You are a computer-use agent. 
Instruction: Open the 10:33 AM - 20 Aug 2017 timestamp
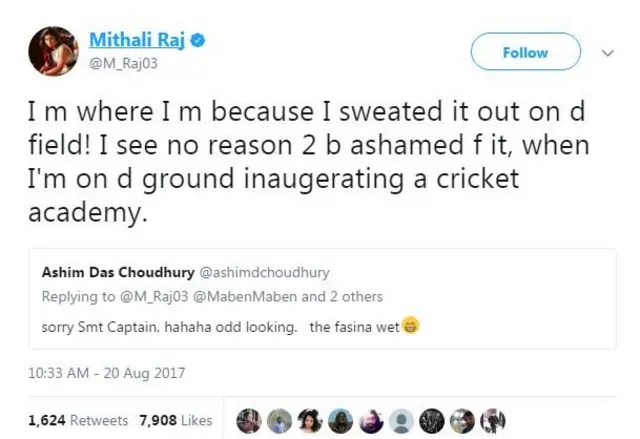[107, 374]
